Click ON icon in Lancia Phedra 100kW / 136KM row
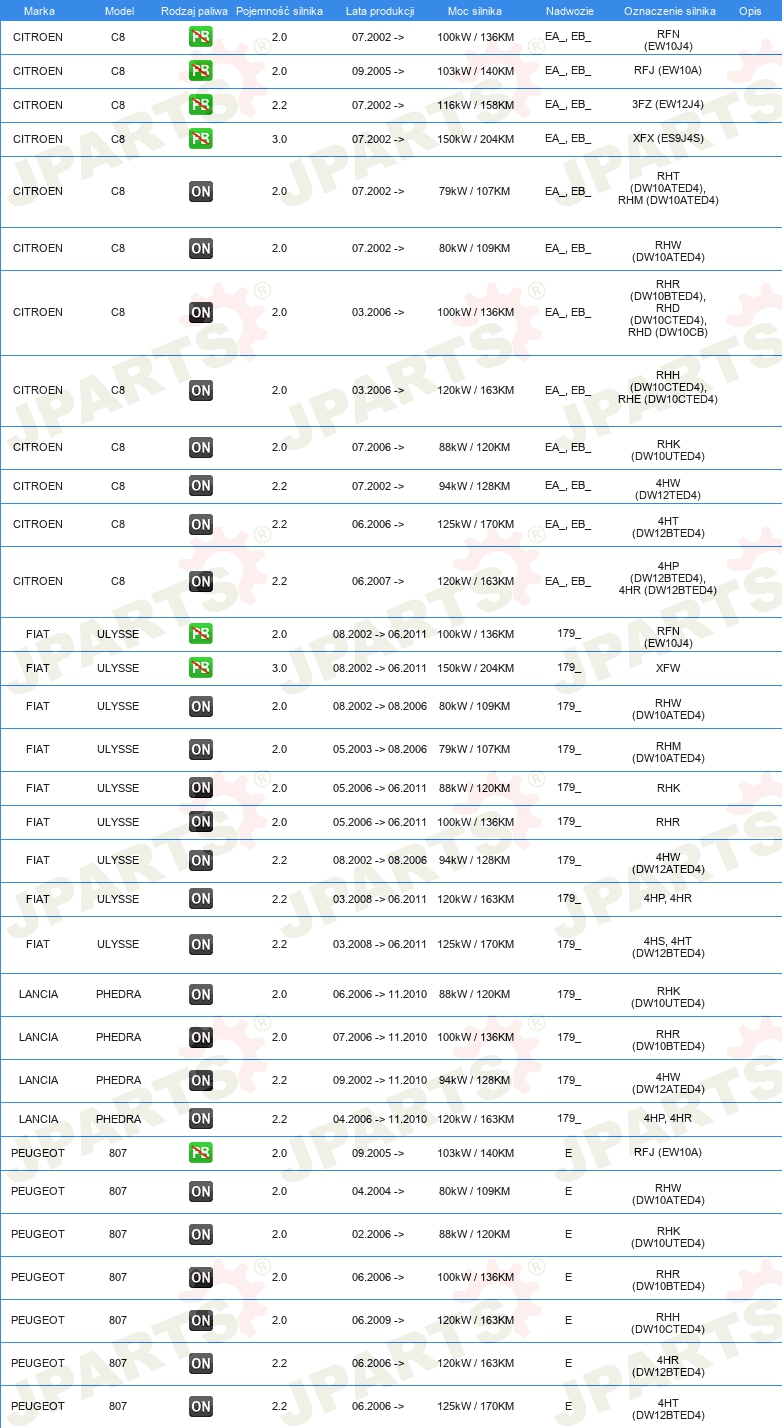This screenshot has width=782, height=1428. click(200, 1037)
